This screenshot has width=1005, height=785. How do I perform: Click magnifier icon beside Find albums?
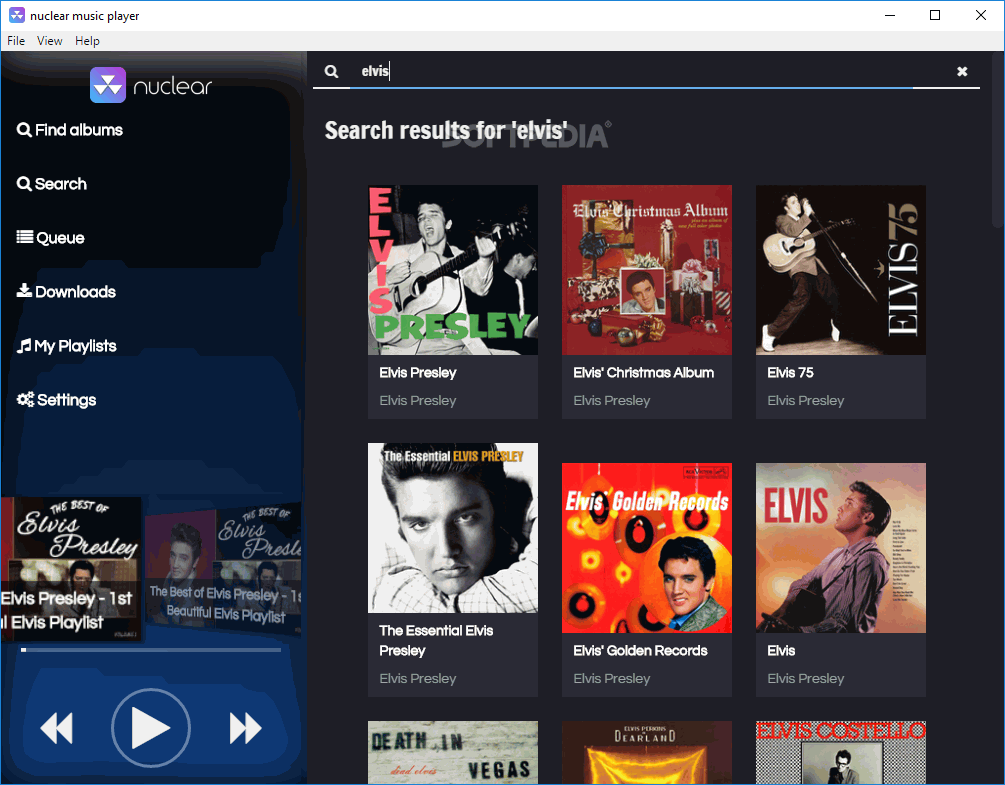[x=24, y=130]
